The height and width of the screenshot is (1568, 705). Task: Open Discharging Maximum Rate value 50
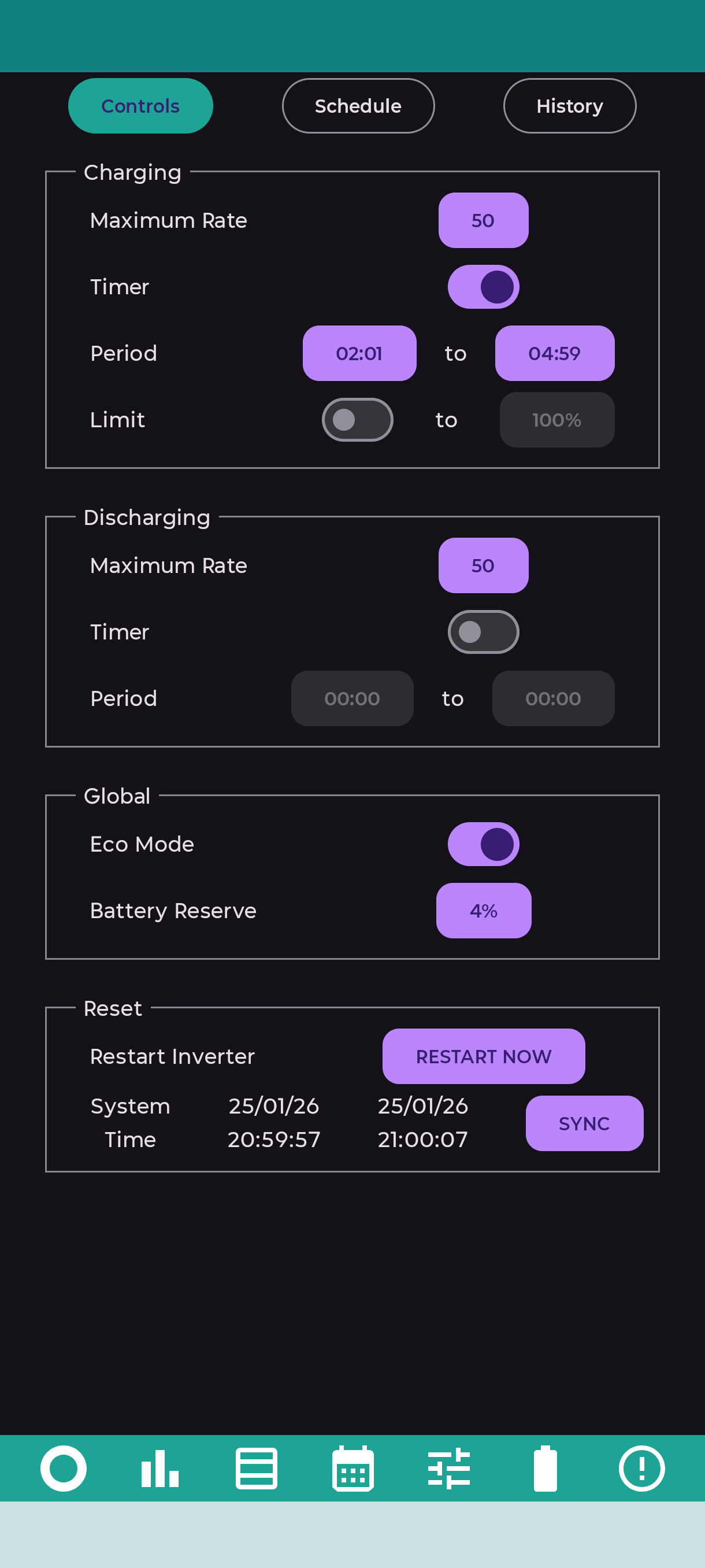(x=484, y=565)
